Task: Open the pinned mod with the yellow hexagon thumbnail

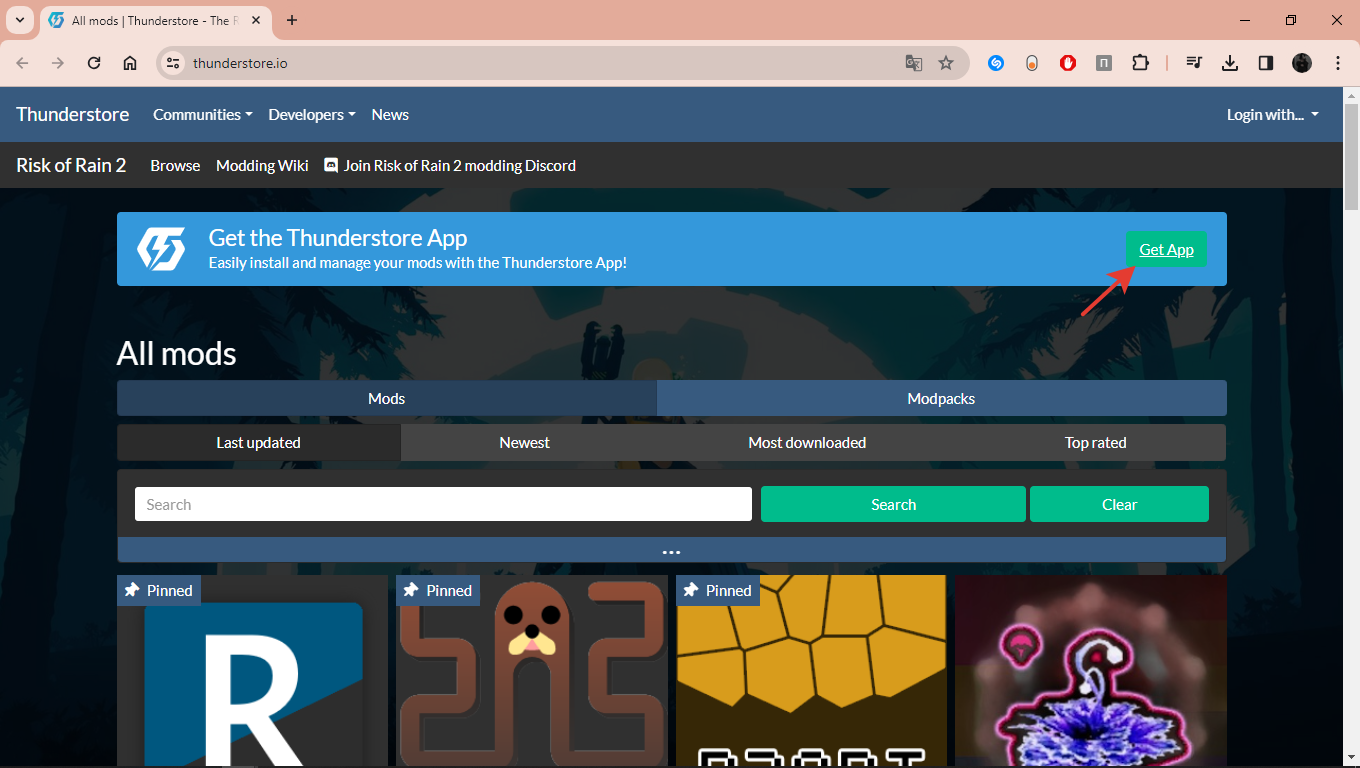Action: tap(811, 671)
